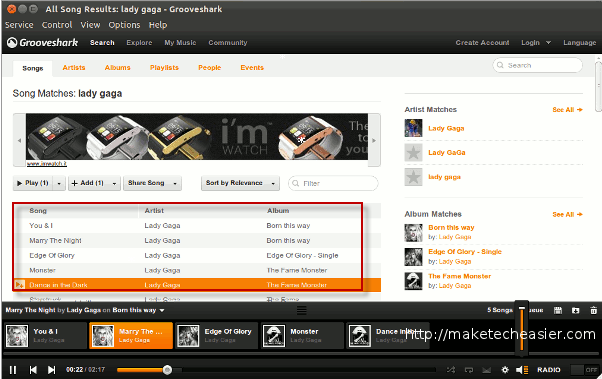Image resolution: width=602 pixels, height=379 pixels.
Task: Open the Control menu
Action: (x=57, y=25)
